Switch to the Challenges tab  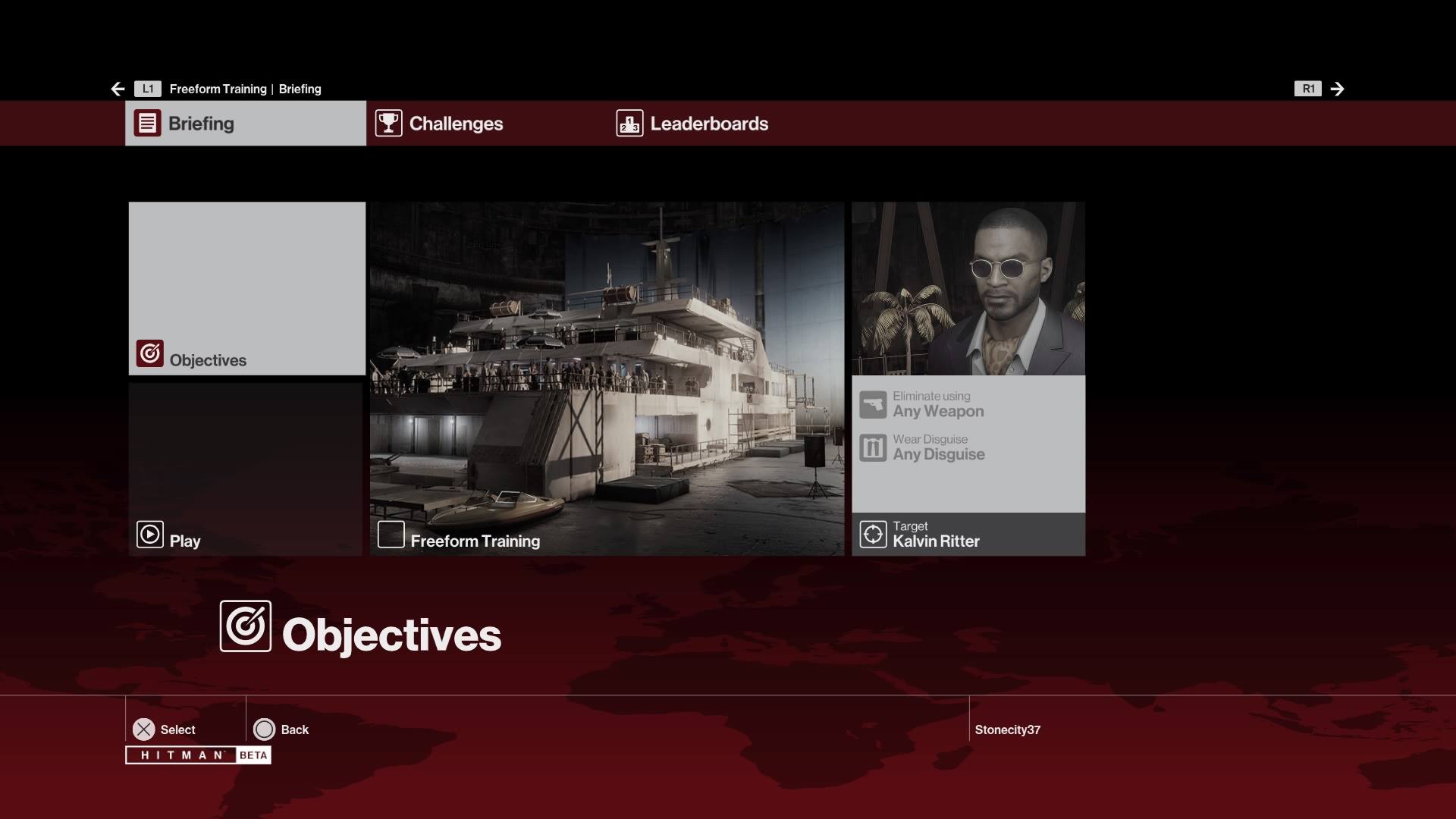click(486, 123)
